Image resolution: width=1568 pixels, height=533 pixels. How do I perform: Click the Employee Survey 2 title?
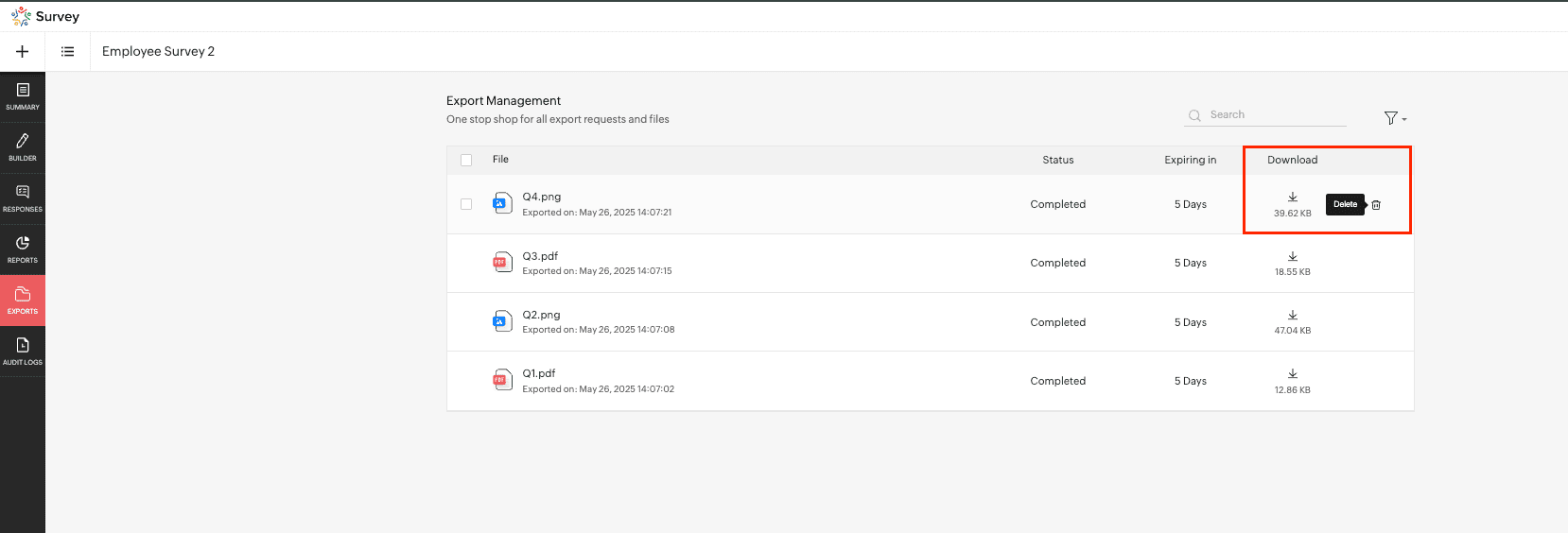pos(158,52)
